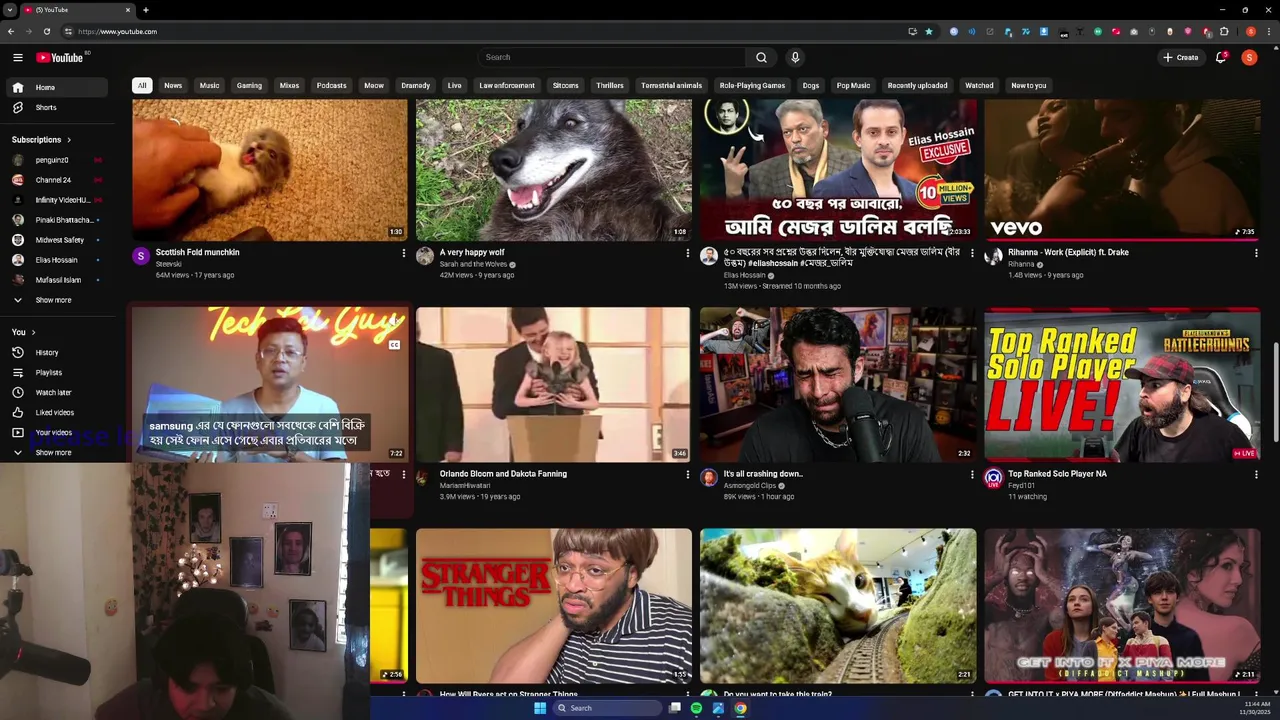Viewport: 1280px width, 720px height.
Task: Open History from the sidebar
Action: pos(56,352)
